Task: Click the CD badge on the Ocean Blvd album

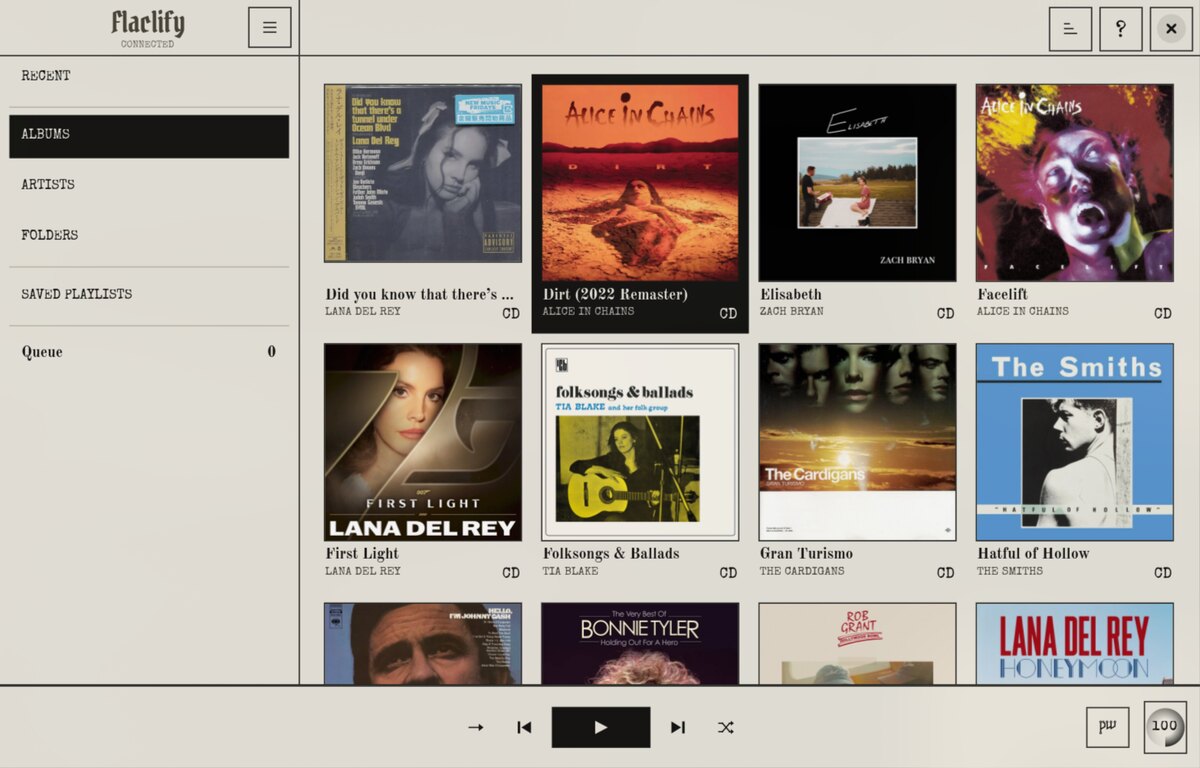Action: (511, 314)
